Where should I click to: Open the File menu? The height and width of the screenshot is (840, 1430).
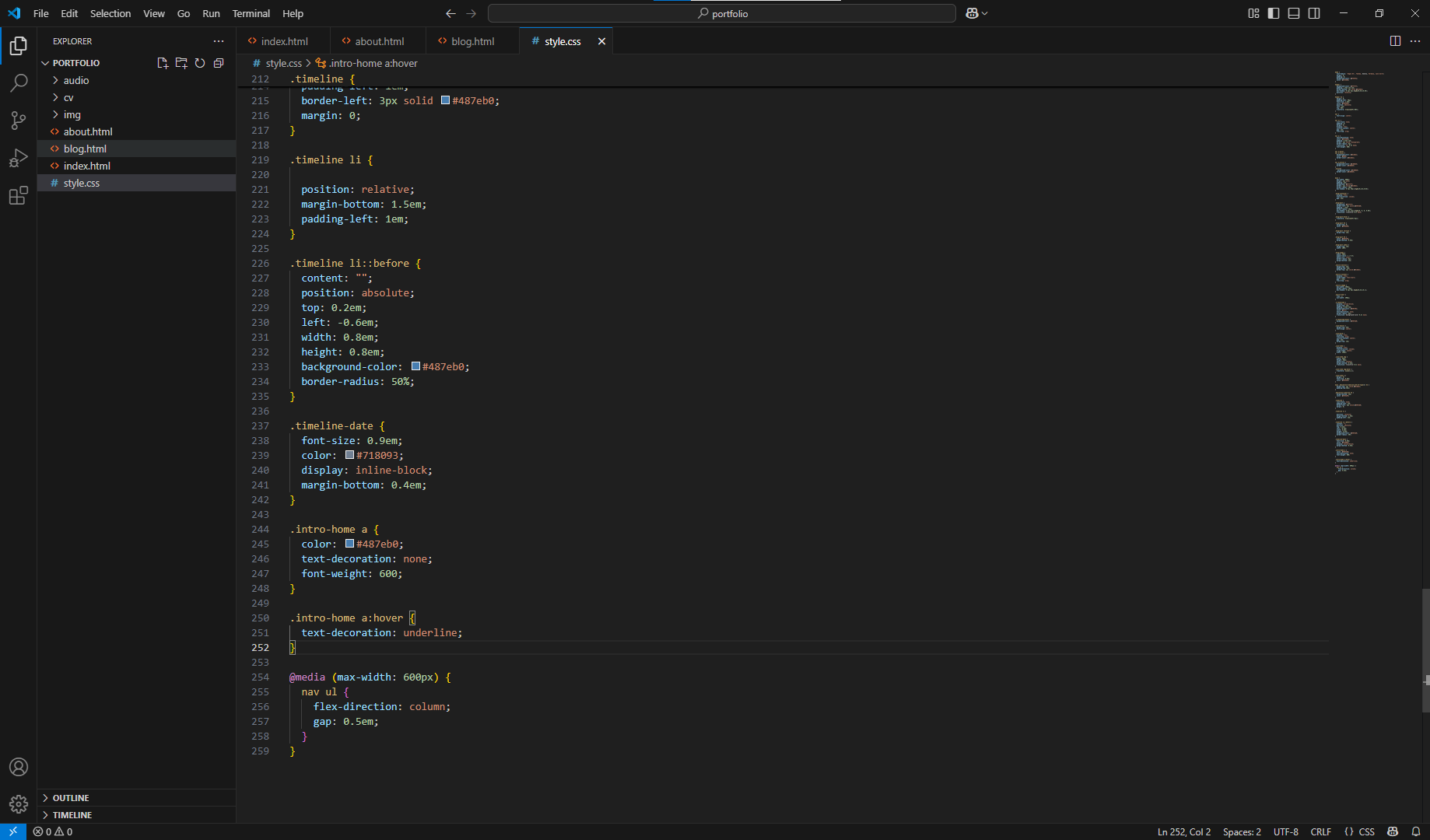41,13
